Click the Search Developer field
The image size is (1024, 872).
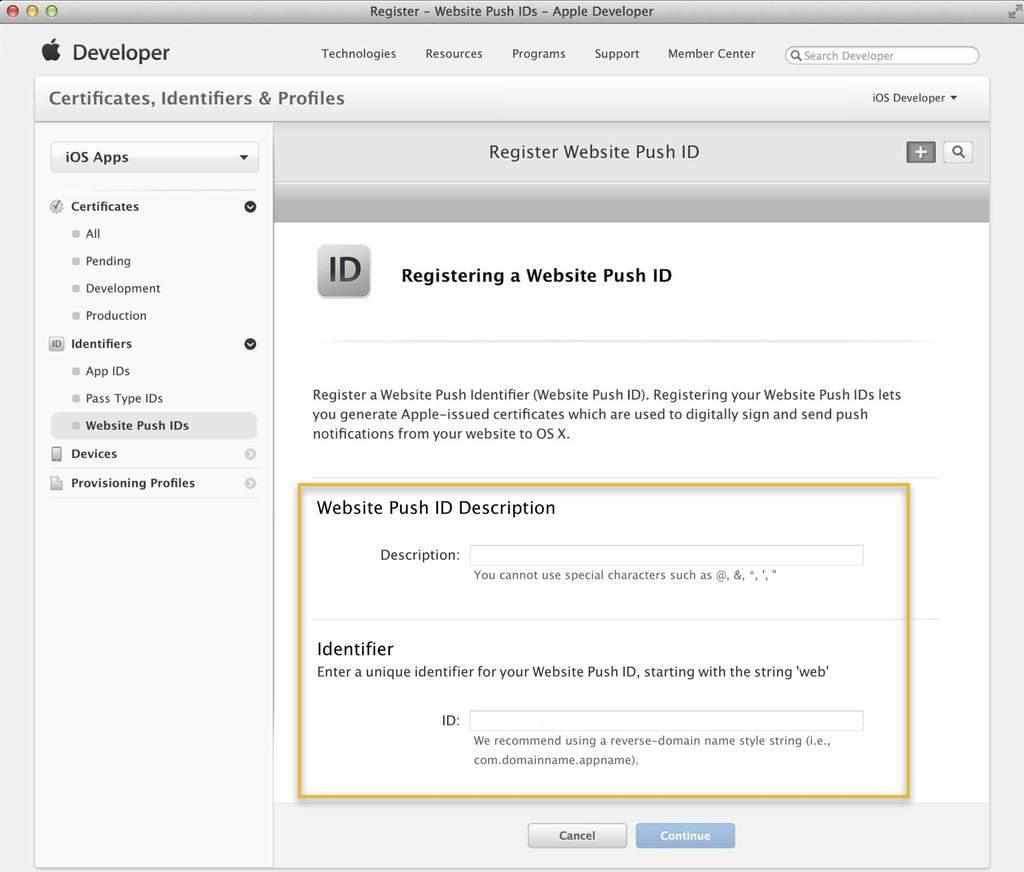point(882,56)
